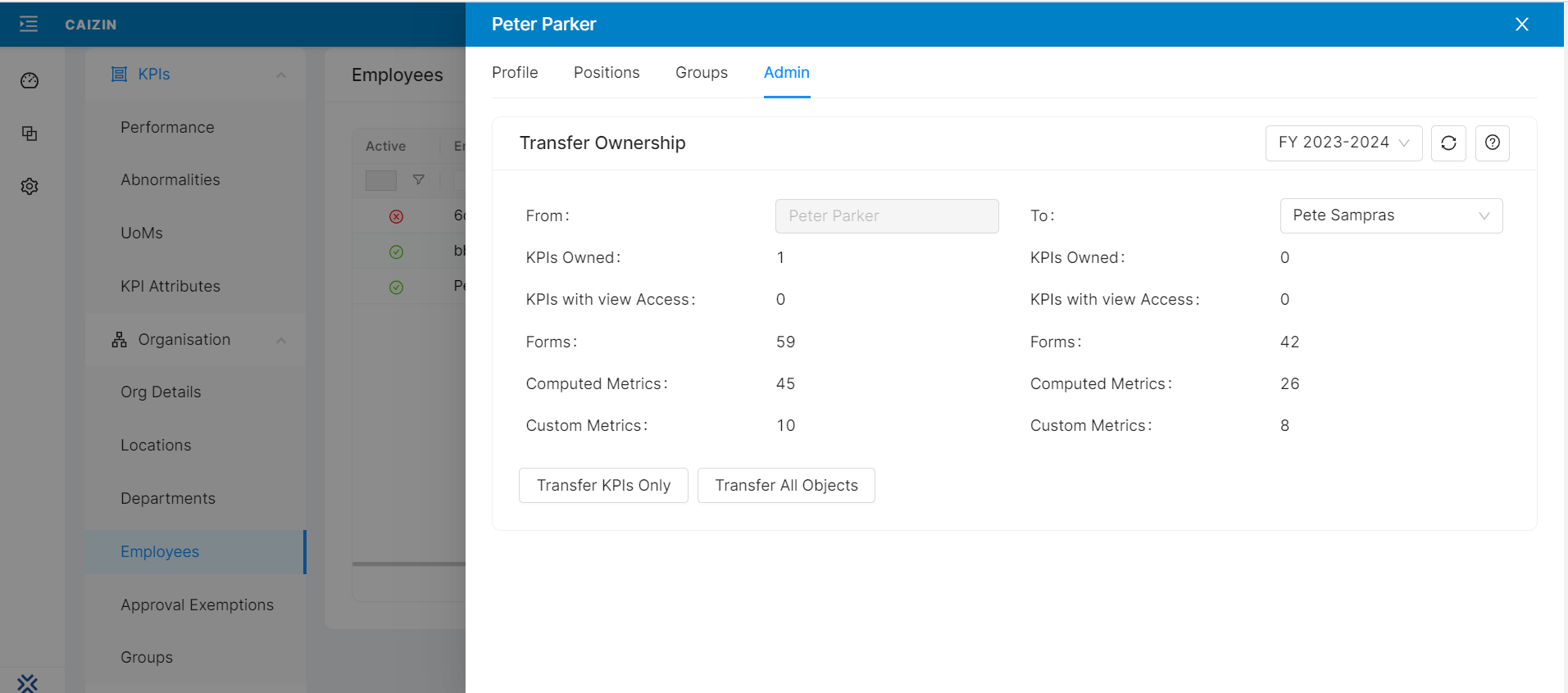Image resolution: width=1568 pixels, height=693 pixels.
Task: Collapse the Organisation menu section
Action: point(281,340)
